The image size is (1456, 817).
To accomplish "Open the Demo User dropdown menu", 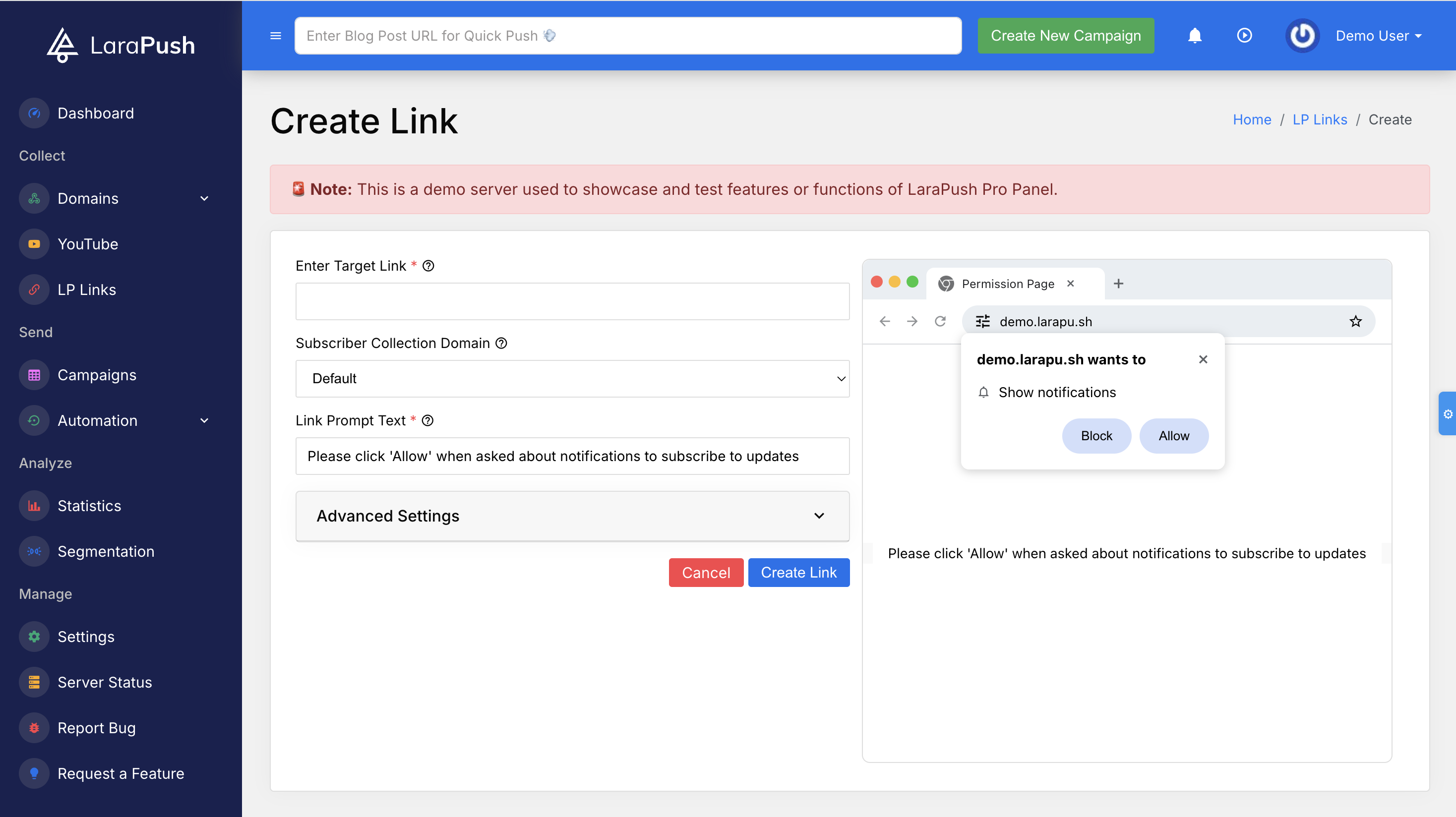I will coord(1379,36).
